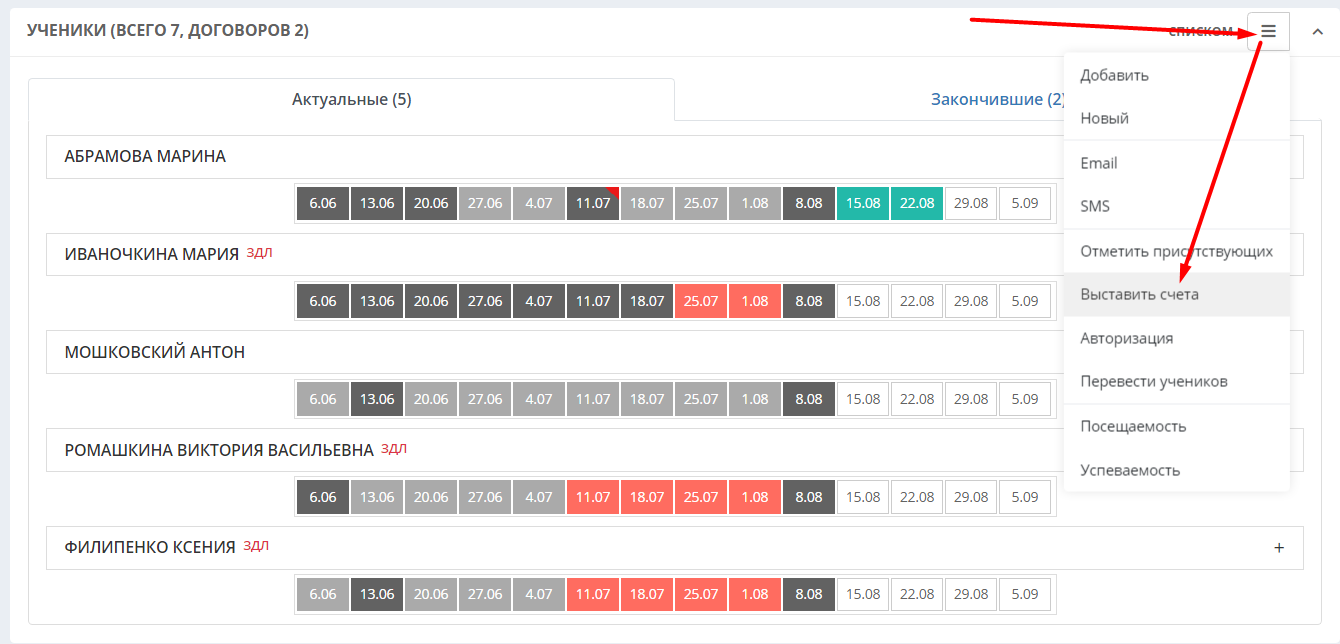
Task: Select 5.09 cell for Мошковский Антон
Action: [x=1025, y=399]
